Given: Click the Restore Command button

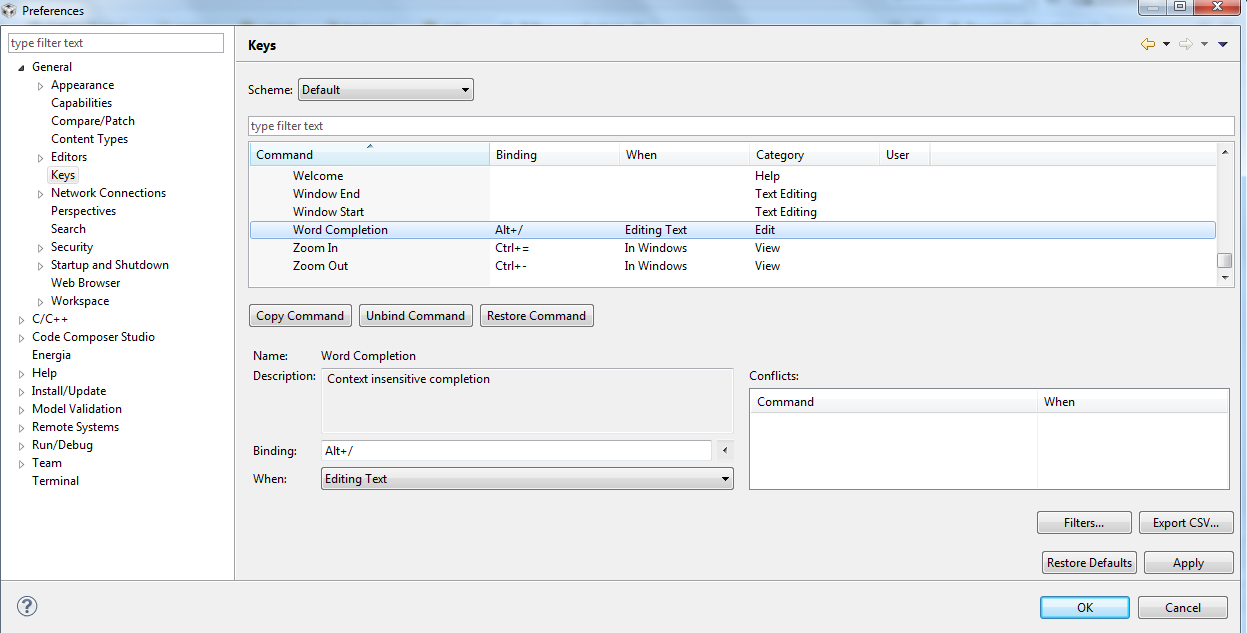Looking at the screenshot, I should 536,316.
